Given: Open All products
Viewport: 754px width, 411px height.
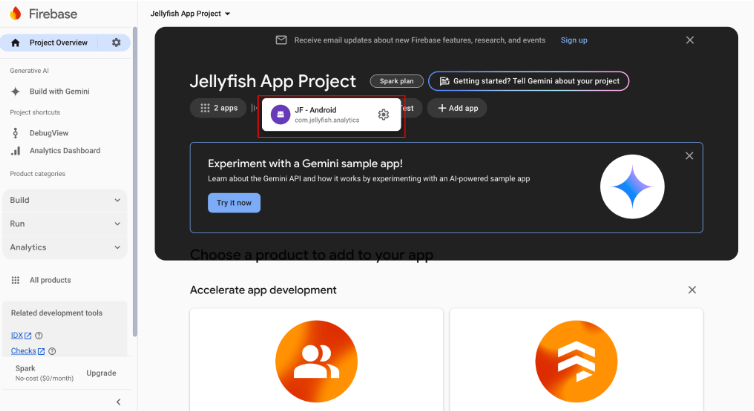Looking at the screenshot, I should [50, 280].
